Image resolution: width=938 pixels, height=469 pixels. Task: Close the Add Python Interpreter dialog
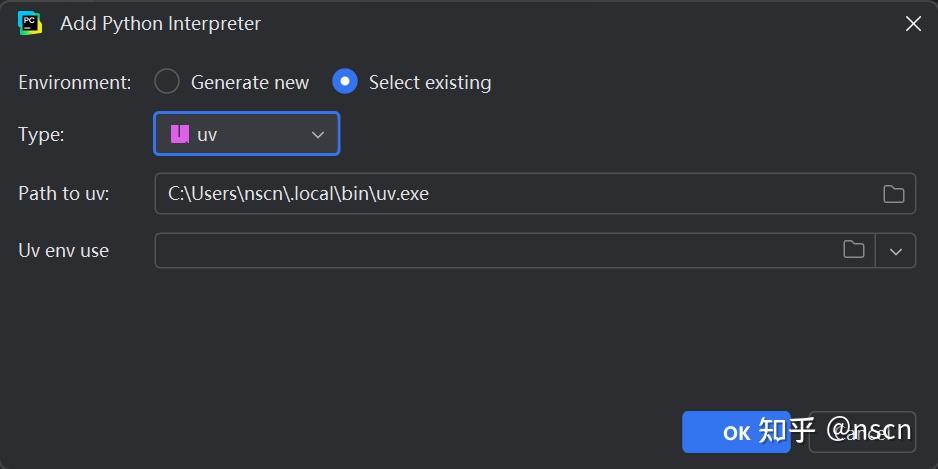point(913,24)
